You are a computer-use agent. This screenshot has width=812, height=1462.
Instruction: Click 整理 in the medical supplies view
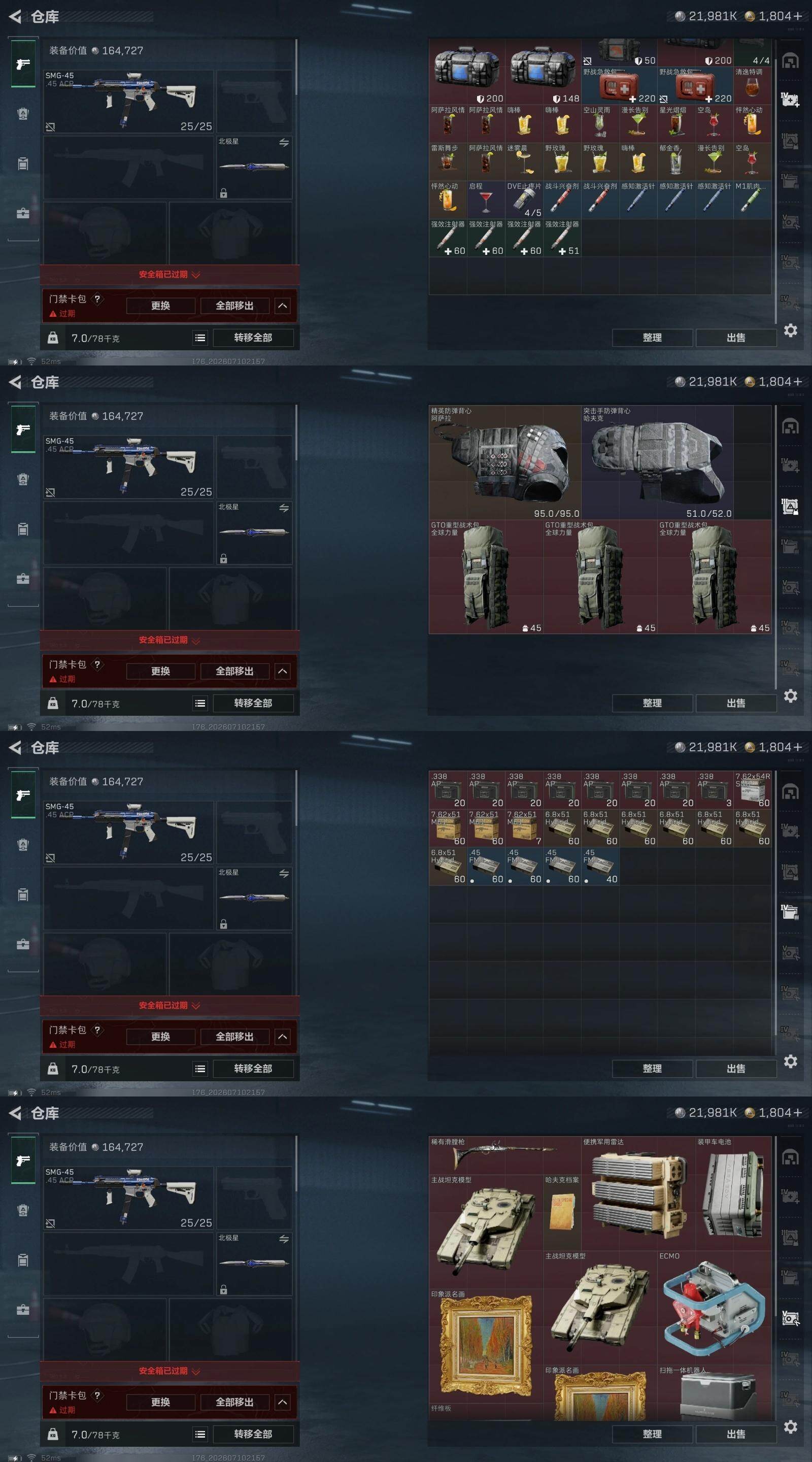click(x=652, y=338)
